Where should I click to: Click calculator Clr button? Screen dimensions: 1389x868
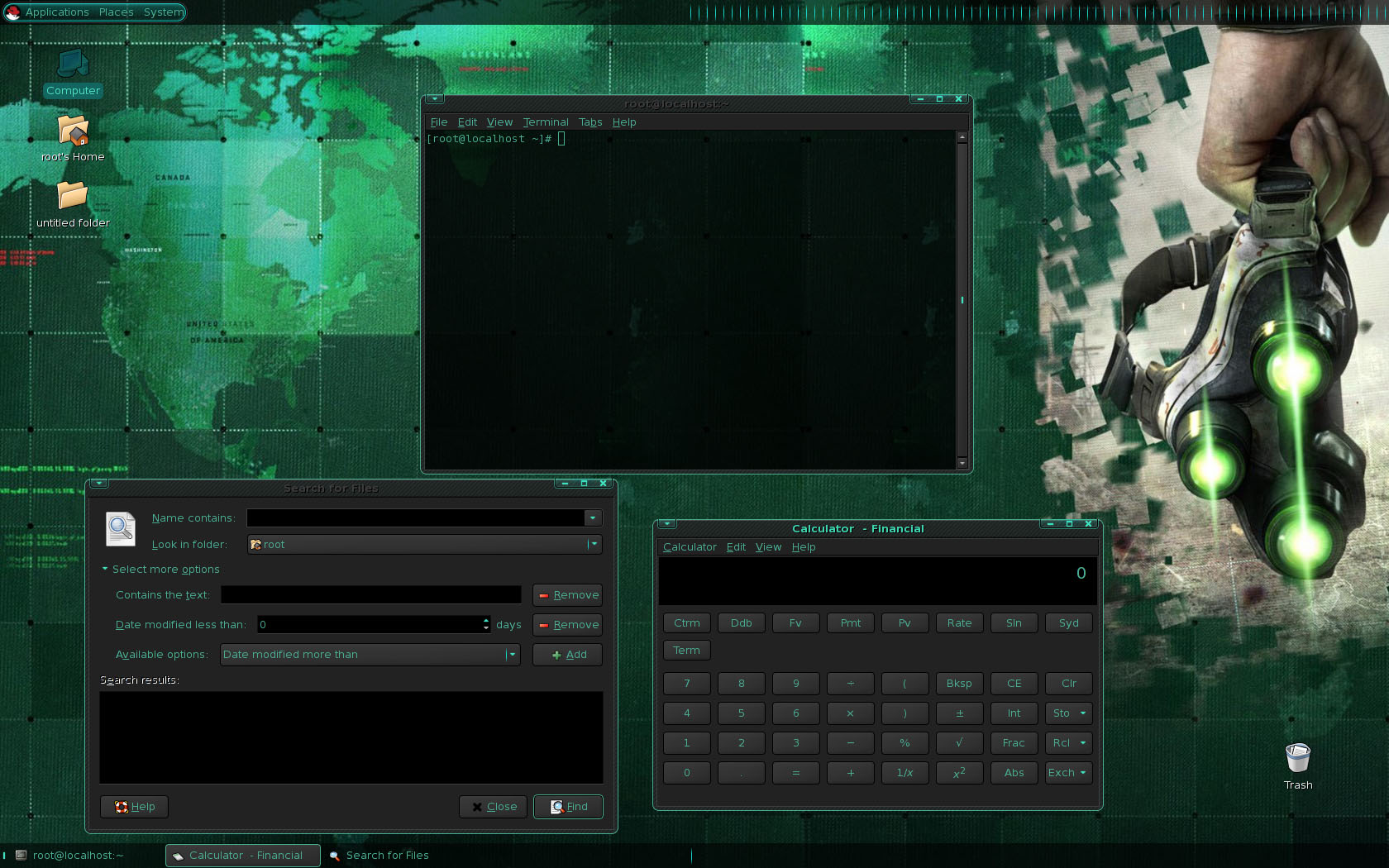(1068, 684)
